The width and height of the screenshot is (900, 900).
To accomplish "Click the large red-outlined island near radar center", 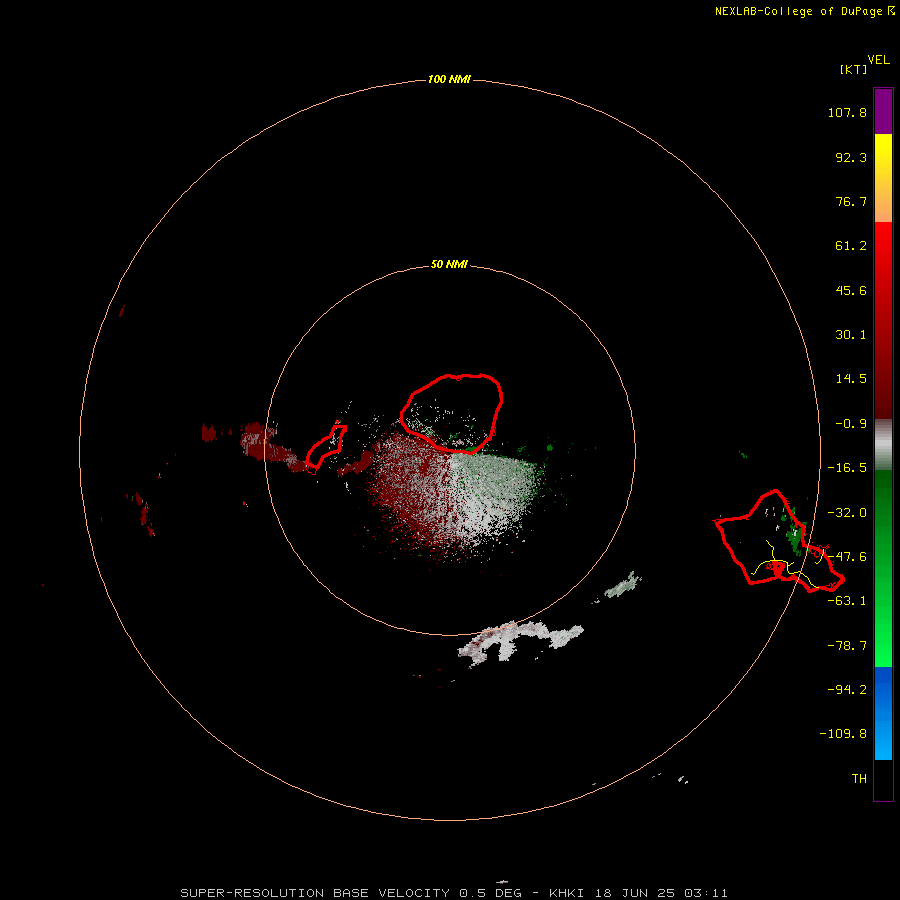I will pos(452,413).
